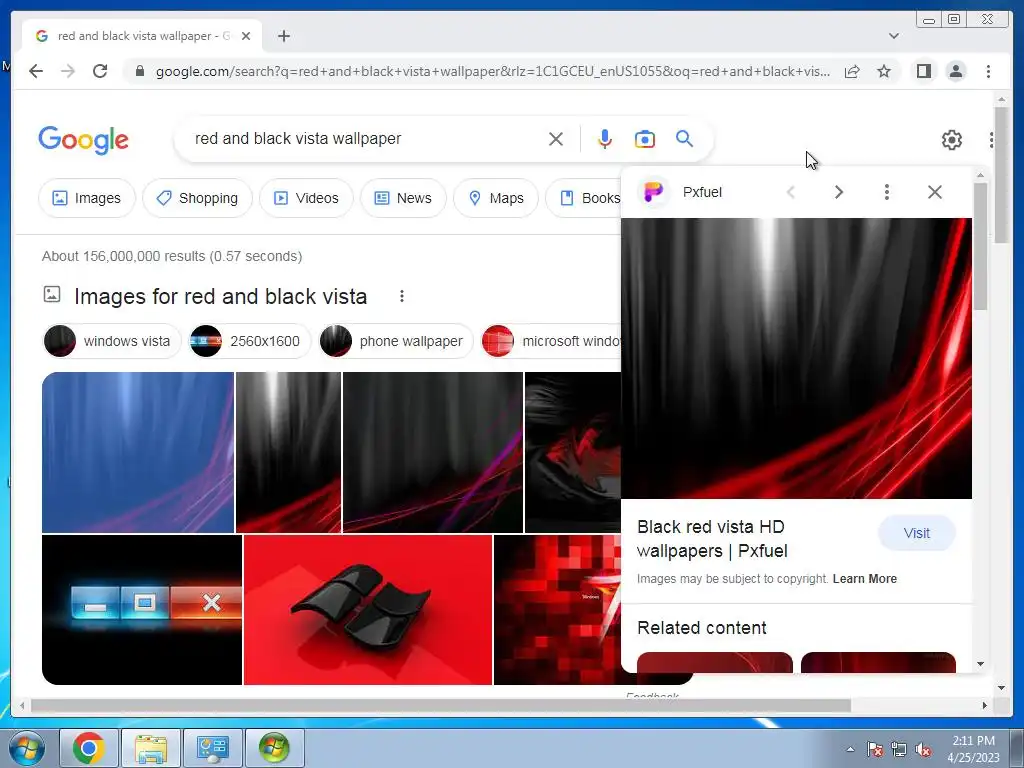
Task: Click the Google logo
Action: click(84, 140)
